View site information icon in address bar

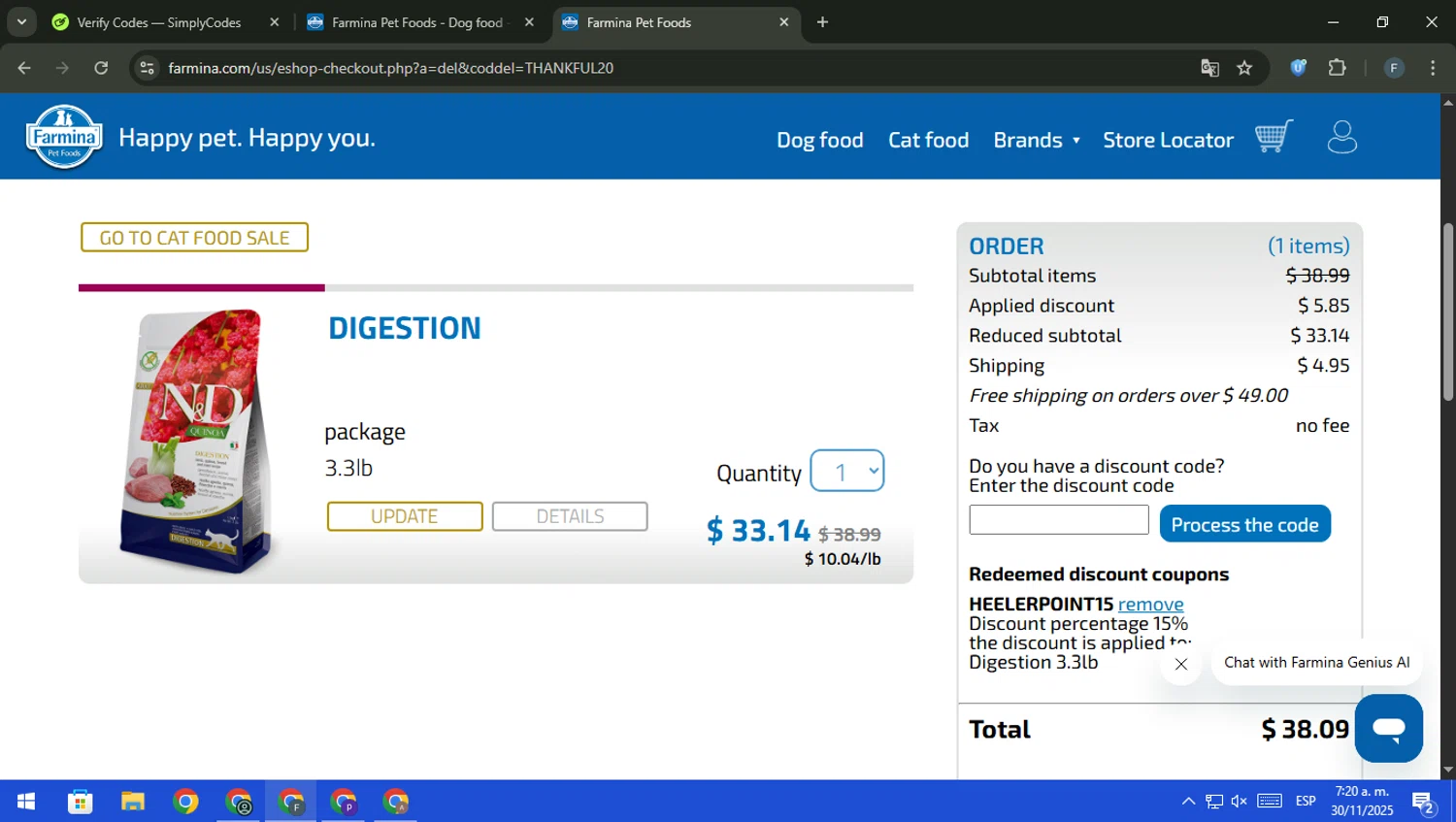(x=147, y=68)
